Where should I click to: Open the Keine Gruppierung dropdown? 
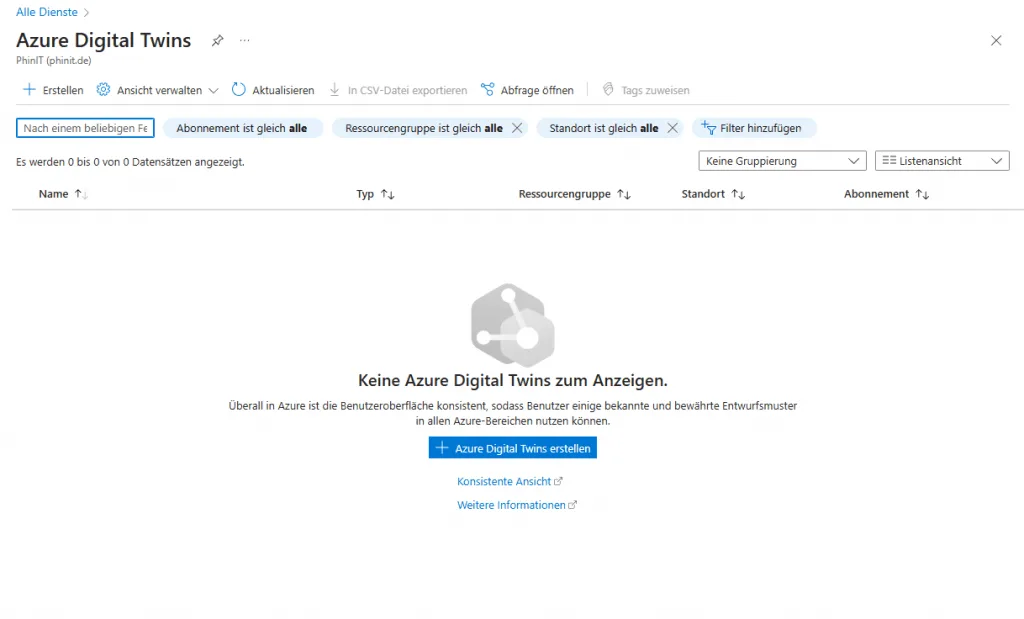point(782,161)
